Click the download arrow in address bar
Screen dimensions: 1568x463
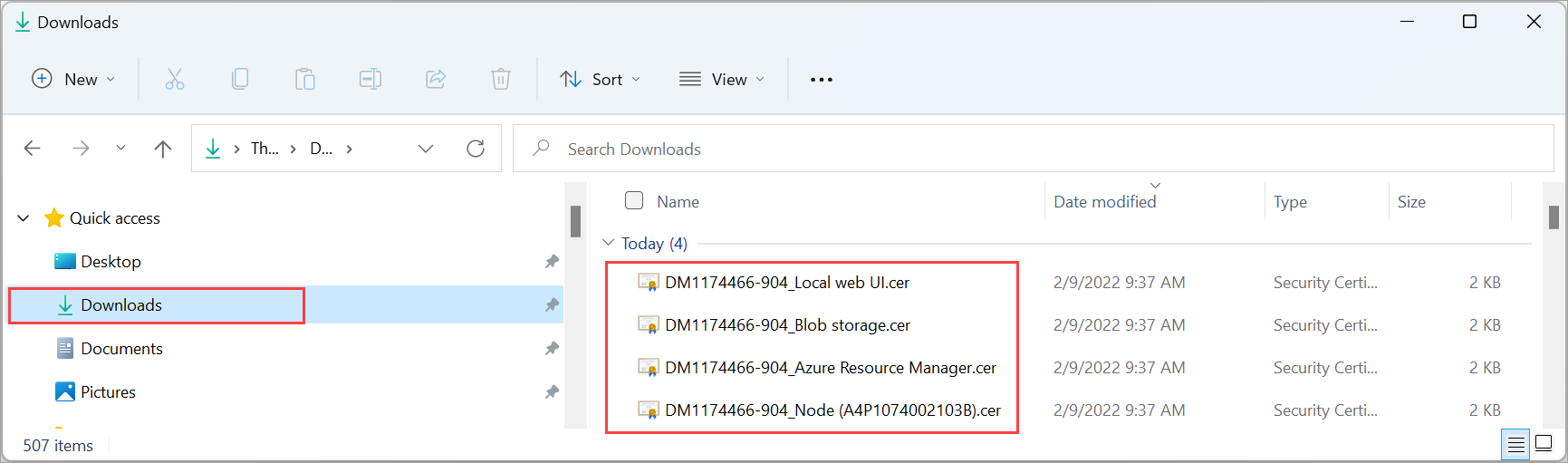[213, 149]
